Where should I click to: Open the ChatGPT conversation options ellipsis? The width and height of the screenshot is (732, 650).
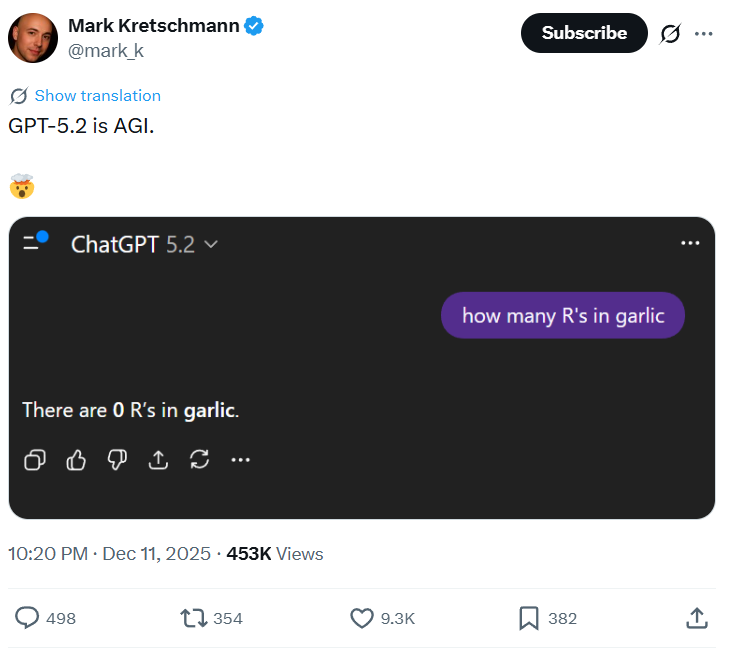(x=690, y=243)
